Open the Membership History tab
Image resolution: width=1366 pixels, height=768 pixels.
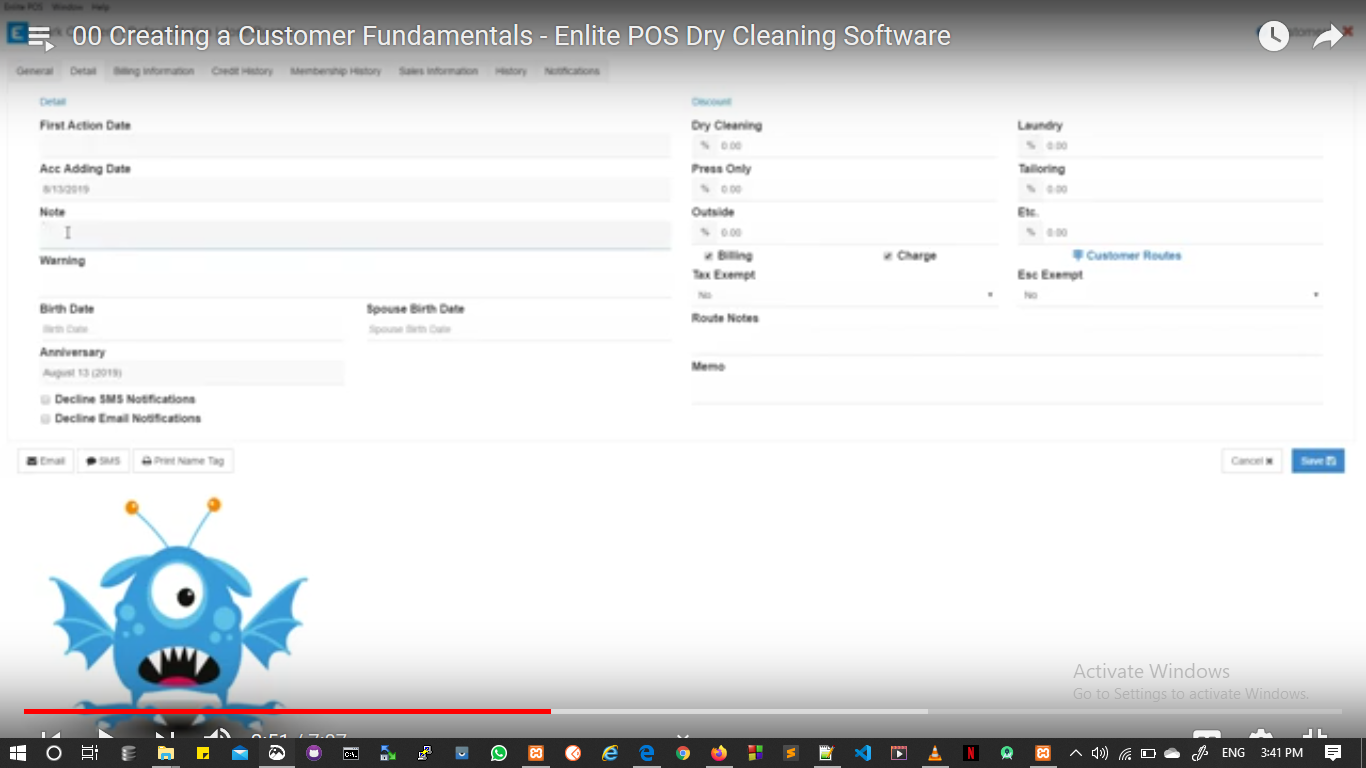(336, 72)
